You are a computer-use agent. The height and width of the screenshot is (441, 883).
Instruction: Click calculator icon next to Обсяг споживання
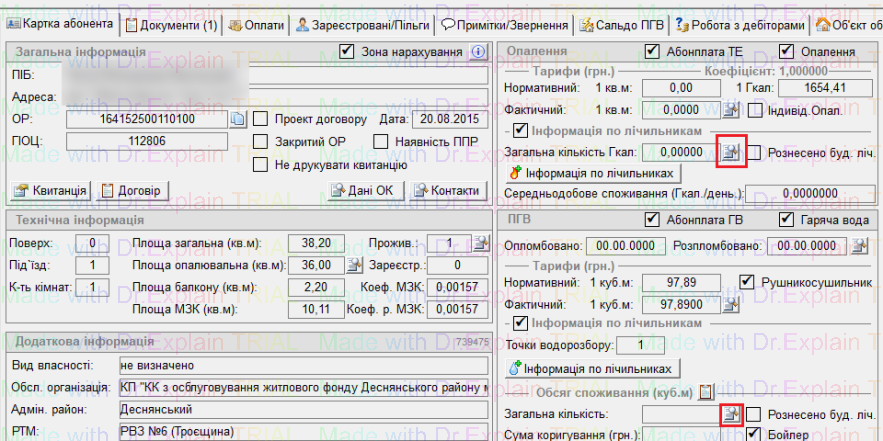705,391
